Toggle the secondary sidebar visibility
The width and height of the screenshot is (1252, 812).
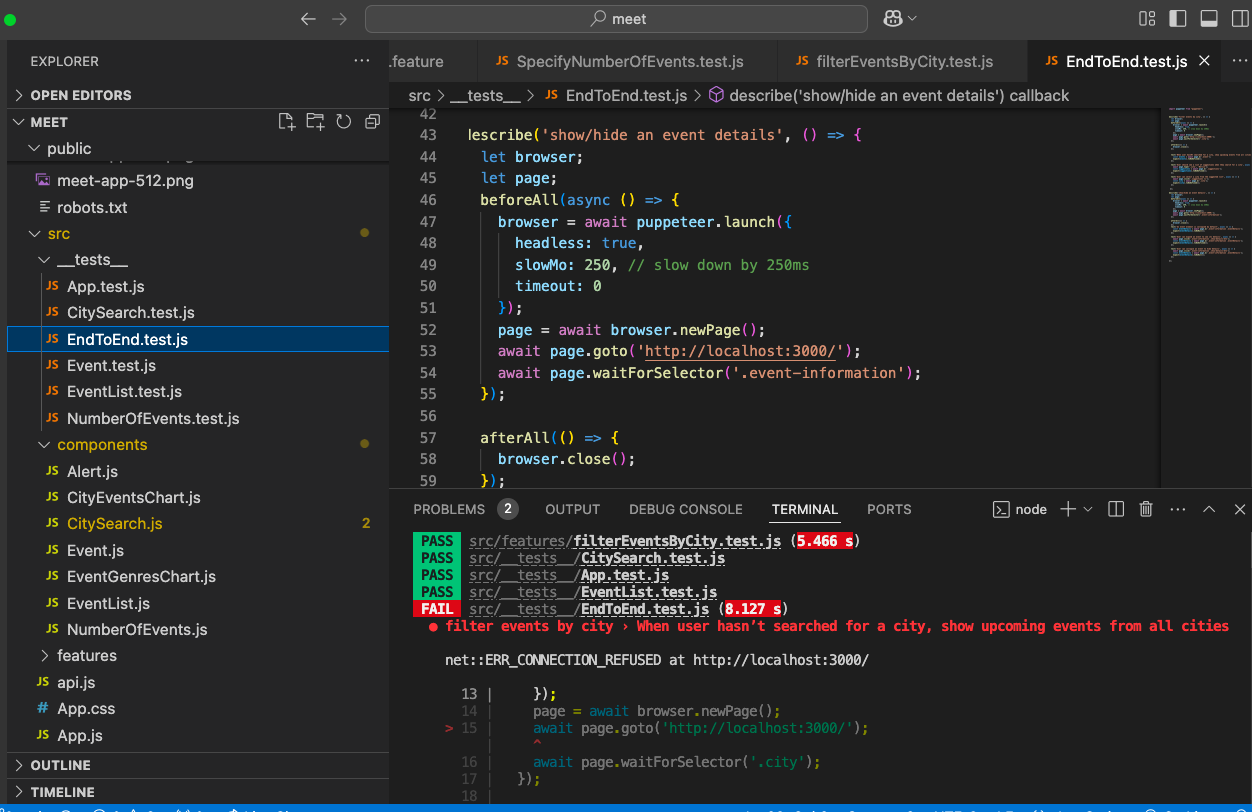click(x=1238, y=19)
